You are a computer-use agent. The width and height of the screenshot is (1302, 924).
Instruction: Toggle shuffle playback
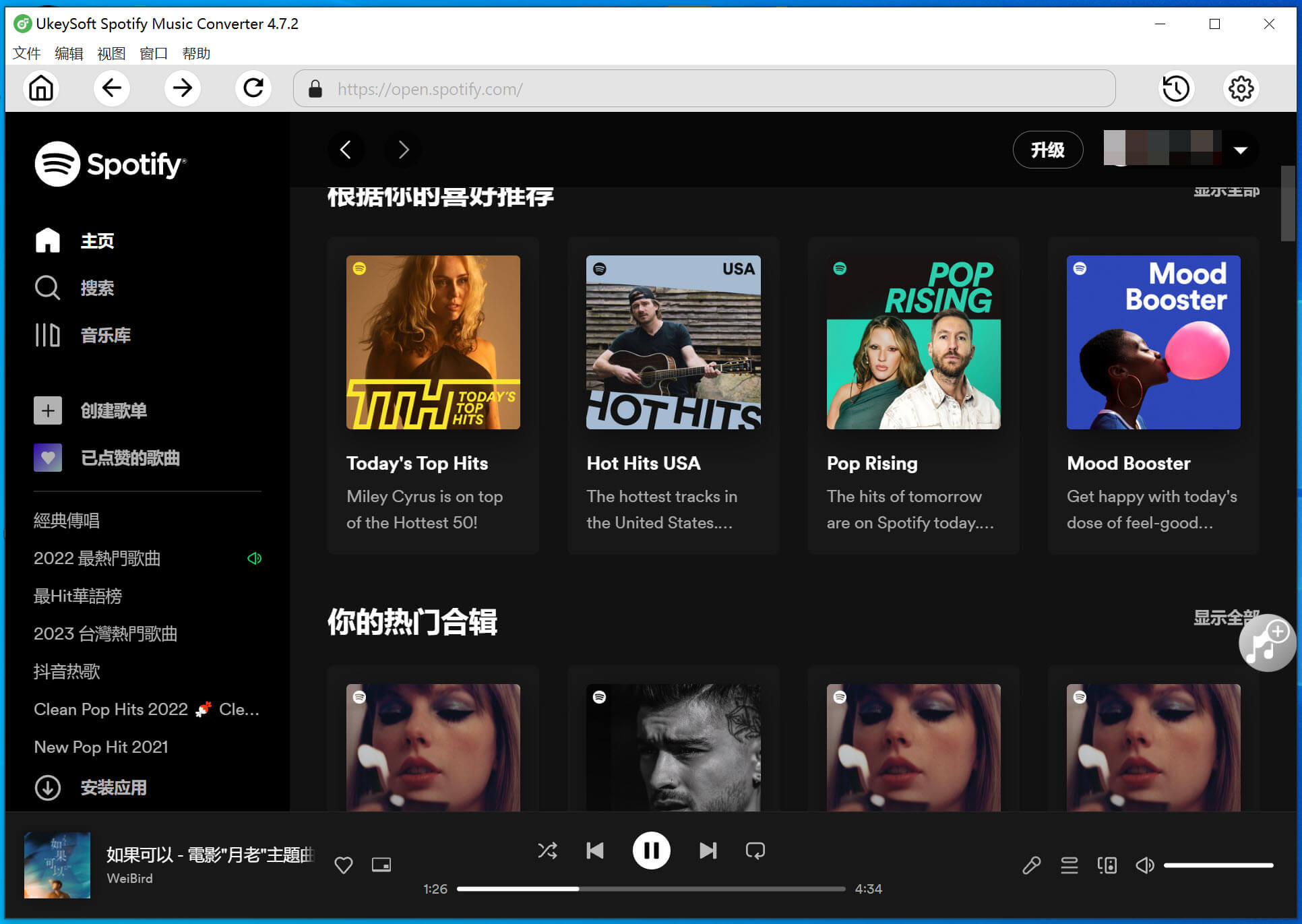[x=547, y=851]
